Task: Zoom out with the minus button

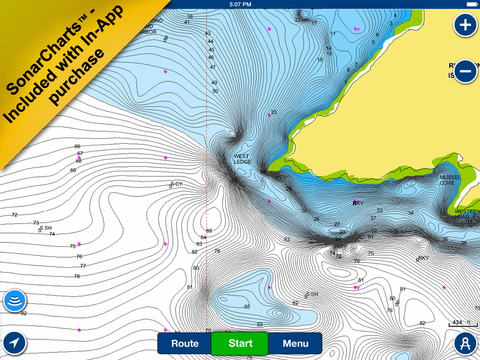Action: (x=465, y=71)
